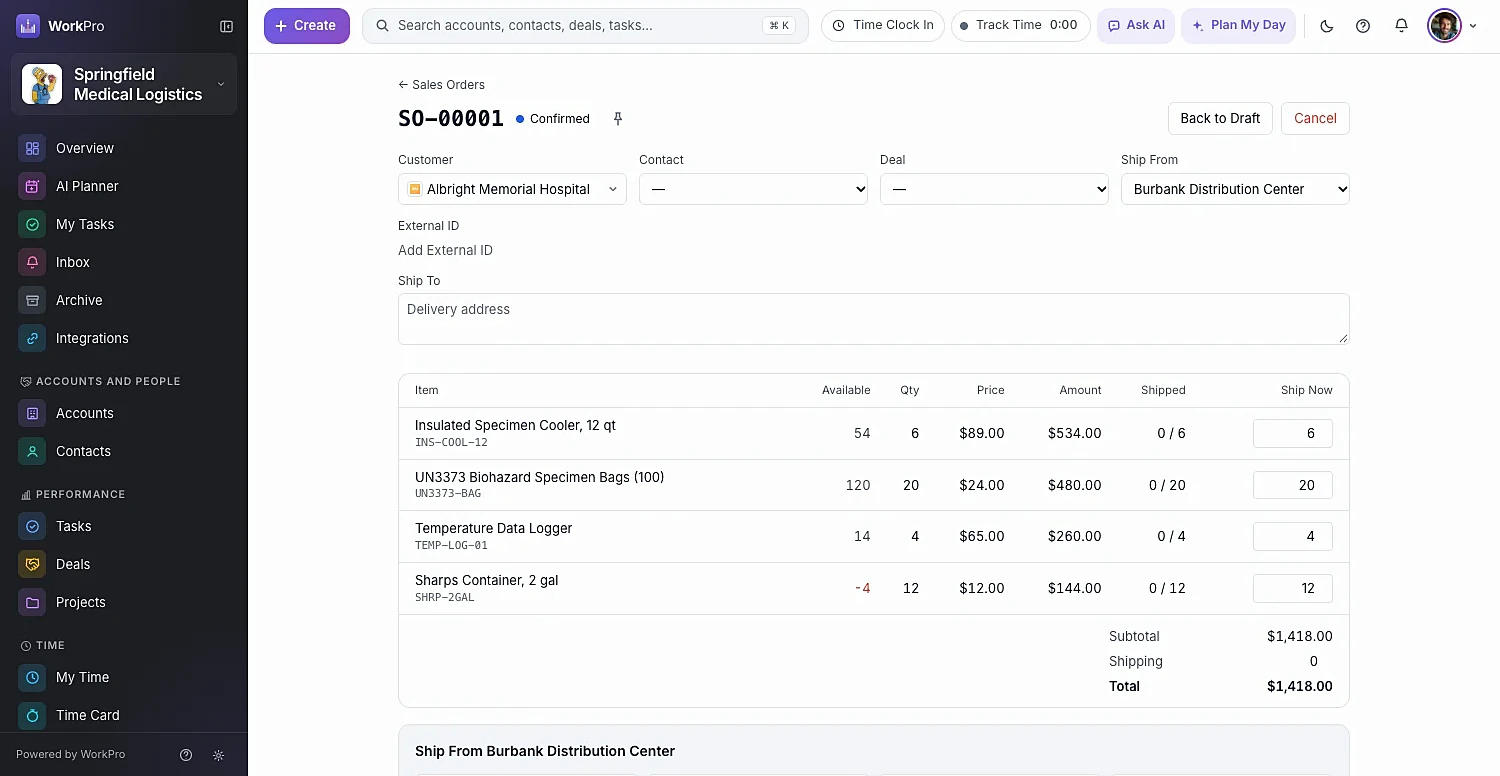
Task: Open the Time Card stopwatch icon
Action: pyautogui.click(x=32, y=715)
